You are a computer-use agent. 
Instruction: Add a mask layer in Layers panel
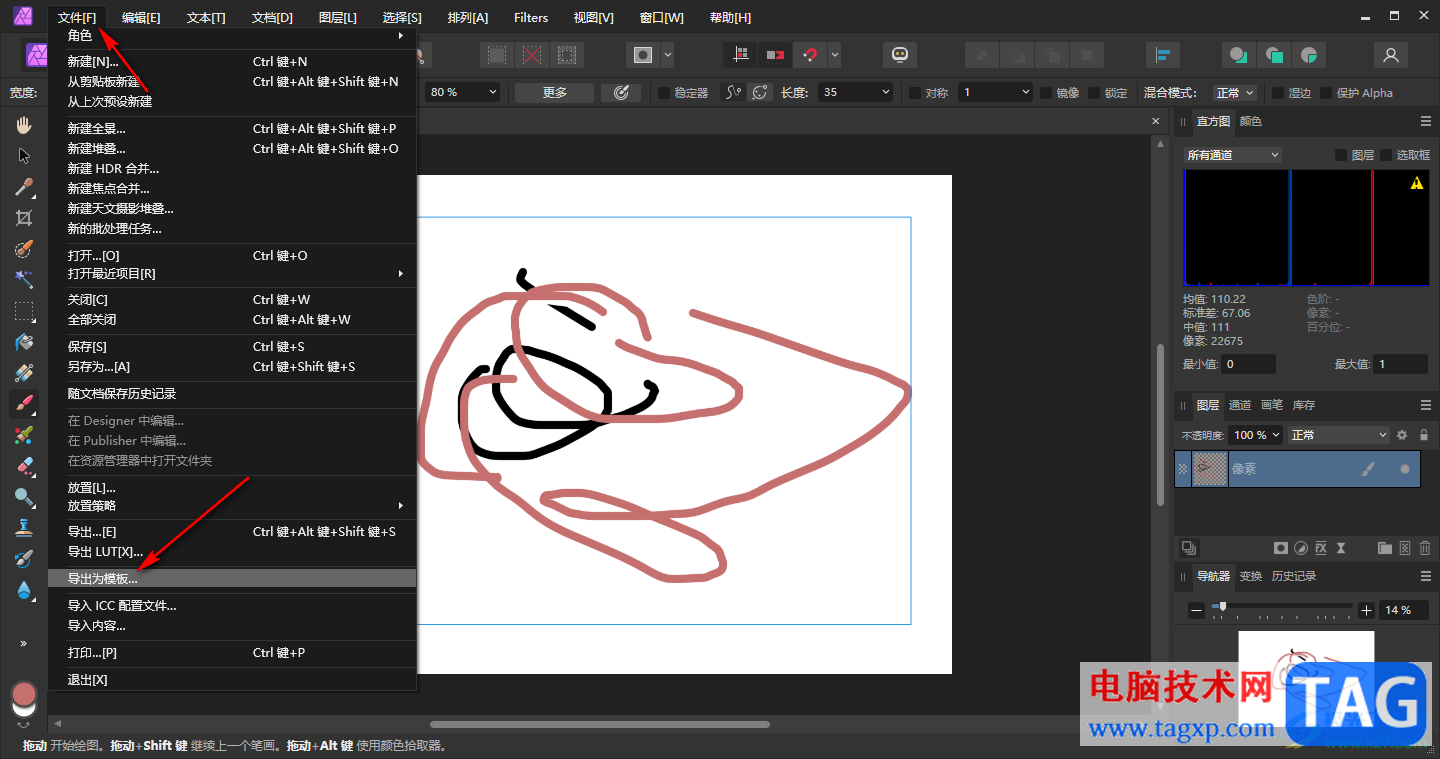pos(1279,548)
